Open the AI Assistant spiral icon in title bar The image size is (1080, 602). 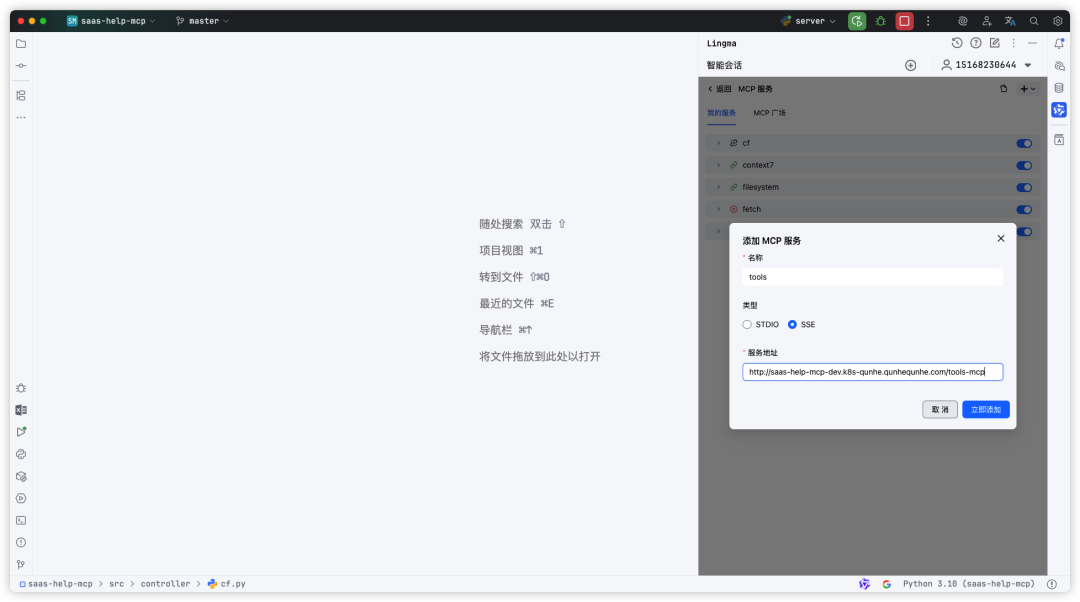coord(962,21)
